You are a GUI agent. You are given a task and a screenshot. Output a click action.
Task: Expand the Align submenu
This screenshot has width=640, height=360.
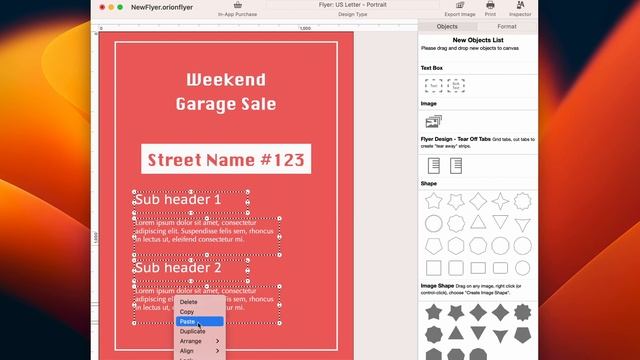(200, 351)
